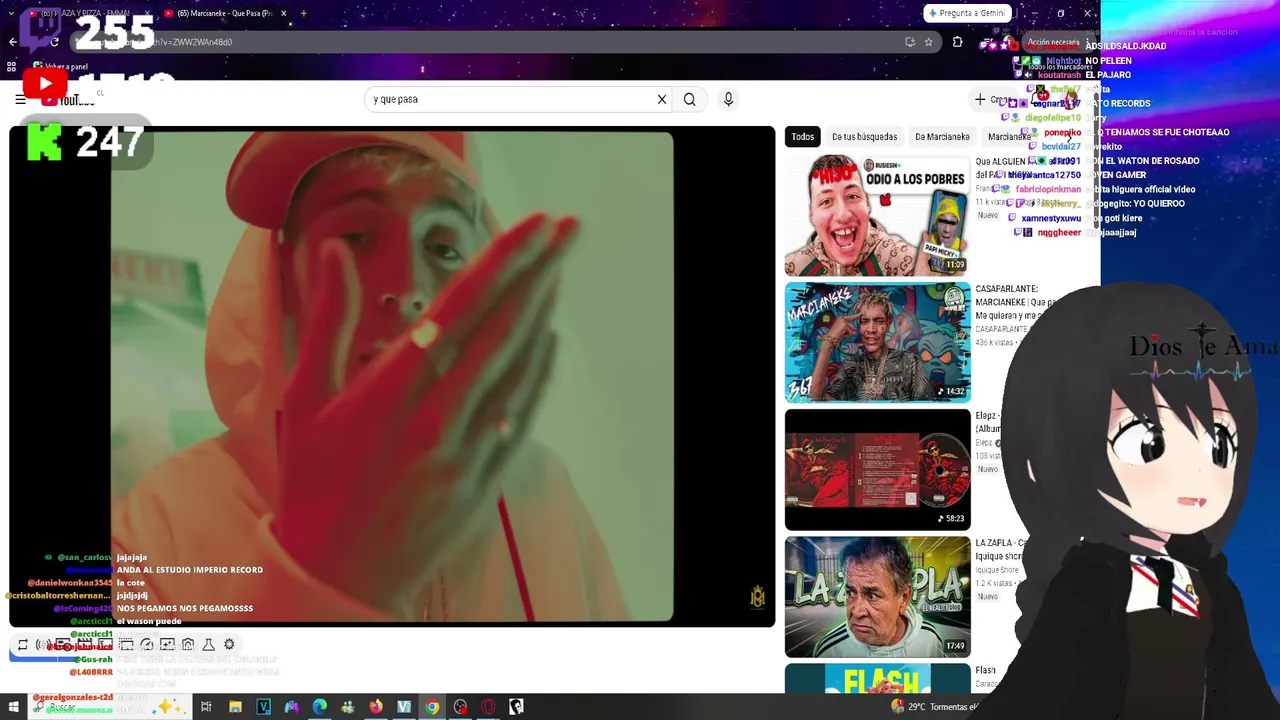
Task: Open the YouTube hamburger guide menu
Action: [20, 99]
